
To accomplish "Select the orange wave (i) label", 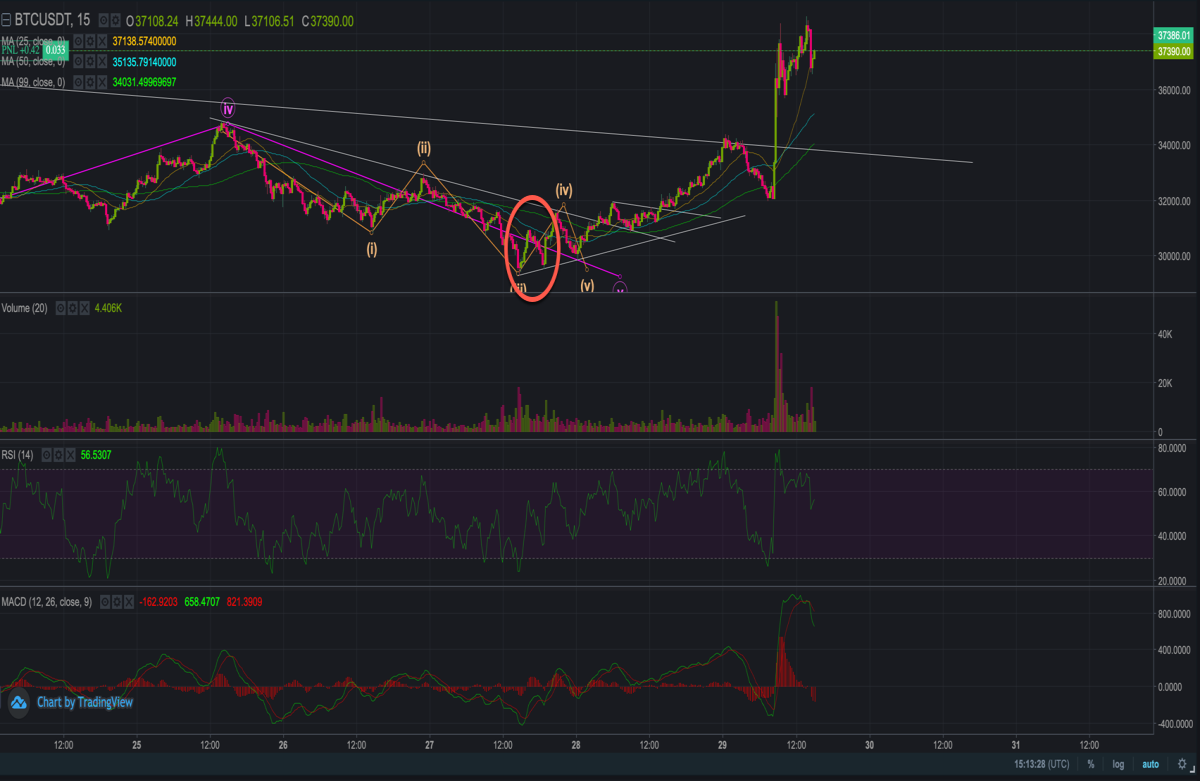I will click(x=372, y=248).
